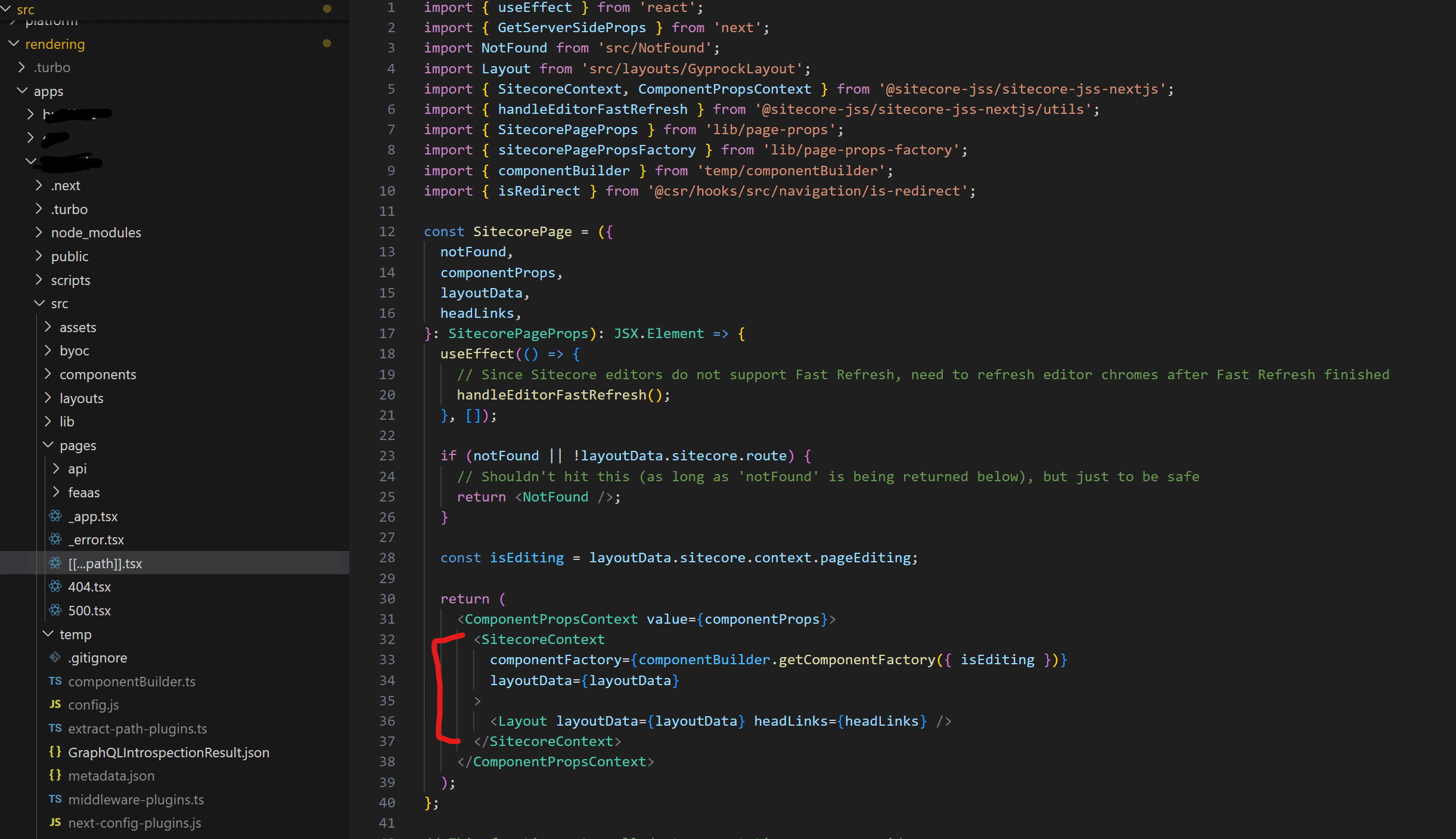Click the React icon beside 404.tsx
The height and width of the screenshot is (839, 1456).
tap(55, 586)
